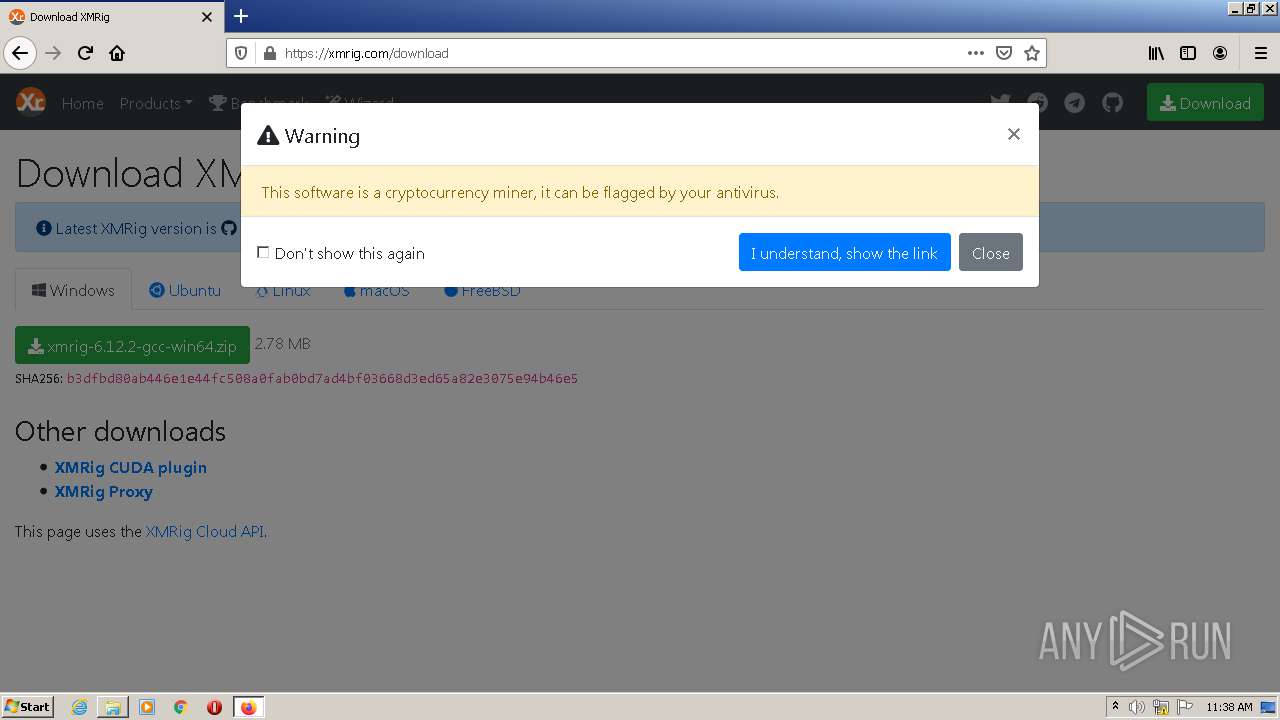Image resolution: width=1280 pixels, height=720 pixels.
Task: Click green Download navbar button
Action: pyautogui.click(x=1205, y=103)
